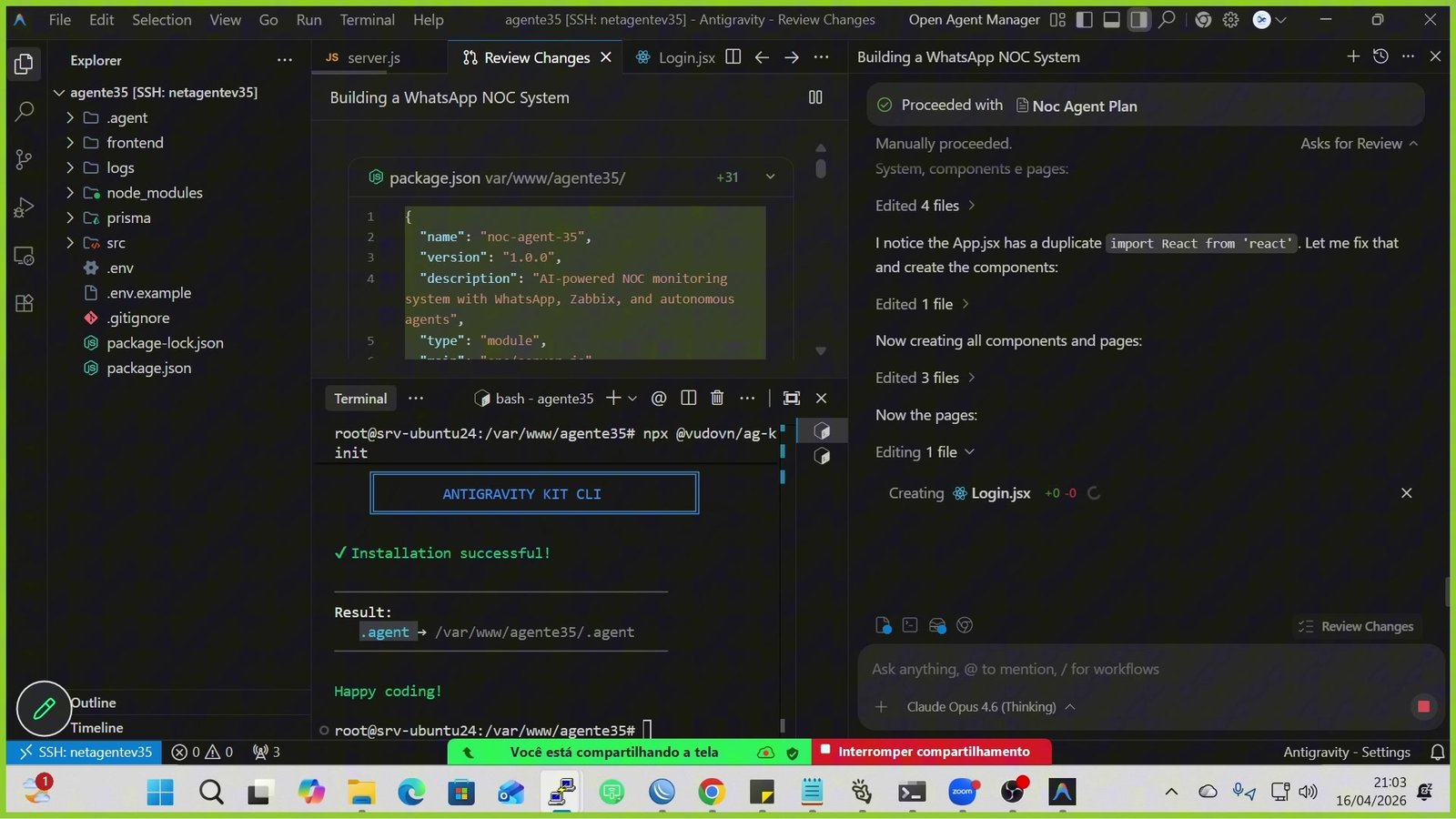Open Google Chrome from the taskbar
The width and height of the screenshot is (1456, 819).
(x=711, y=792)
